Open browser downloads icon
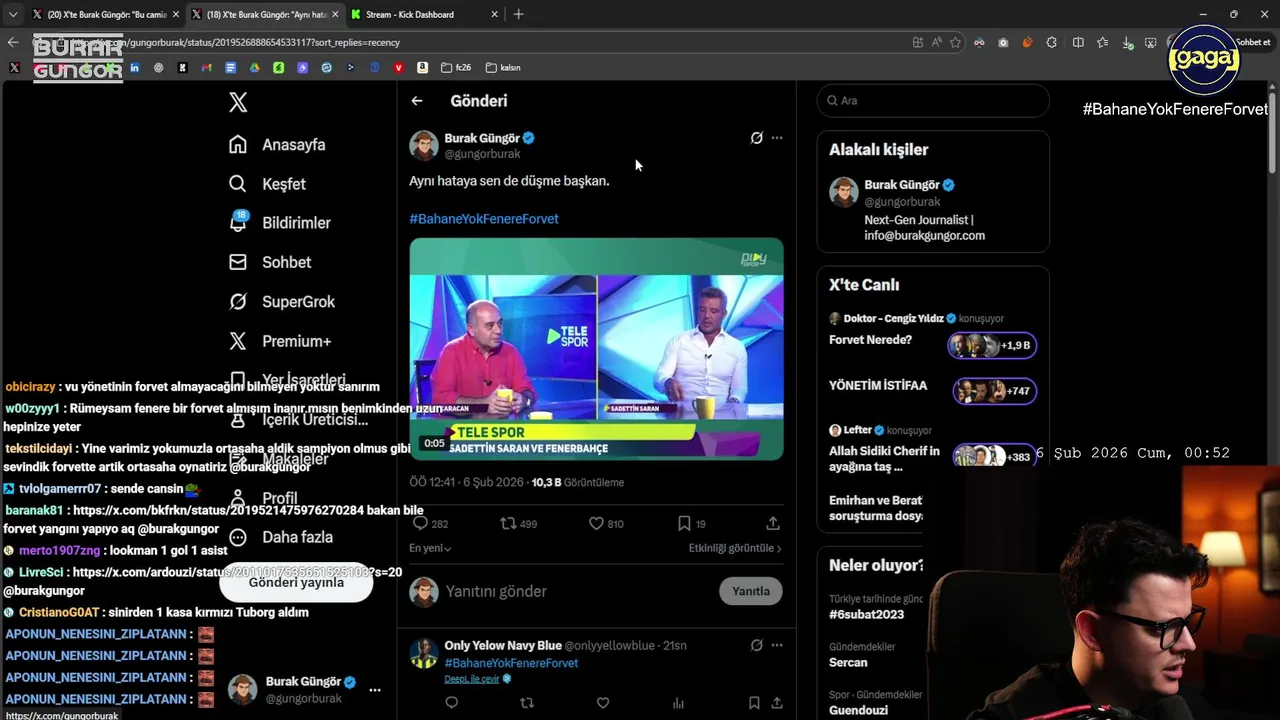 click(x=1128, y=42)
